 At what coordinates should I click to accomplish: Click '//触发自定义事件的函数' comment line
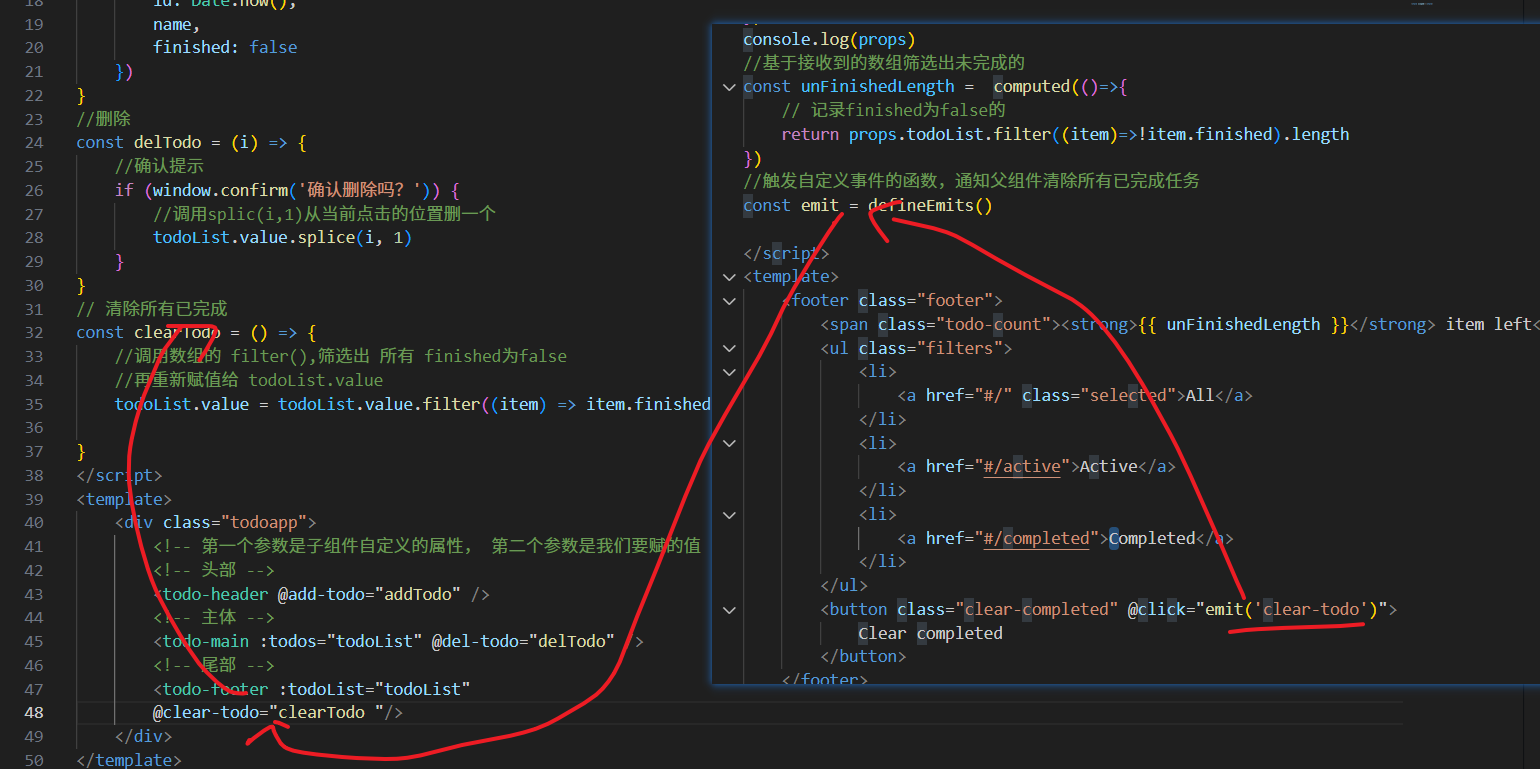tap(971, 182)
